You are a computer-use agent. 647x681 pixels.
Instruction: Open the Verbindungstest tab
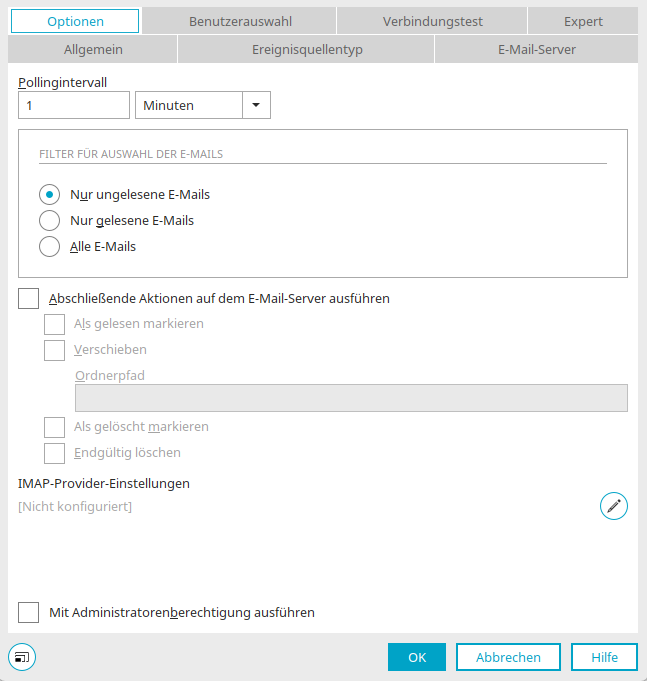(432, 21)
